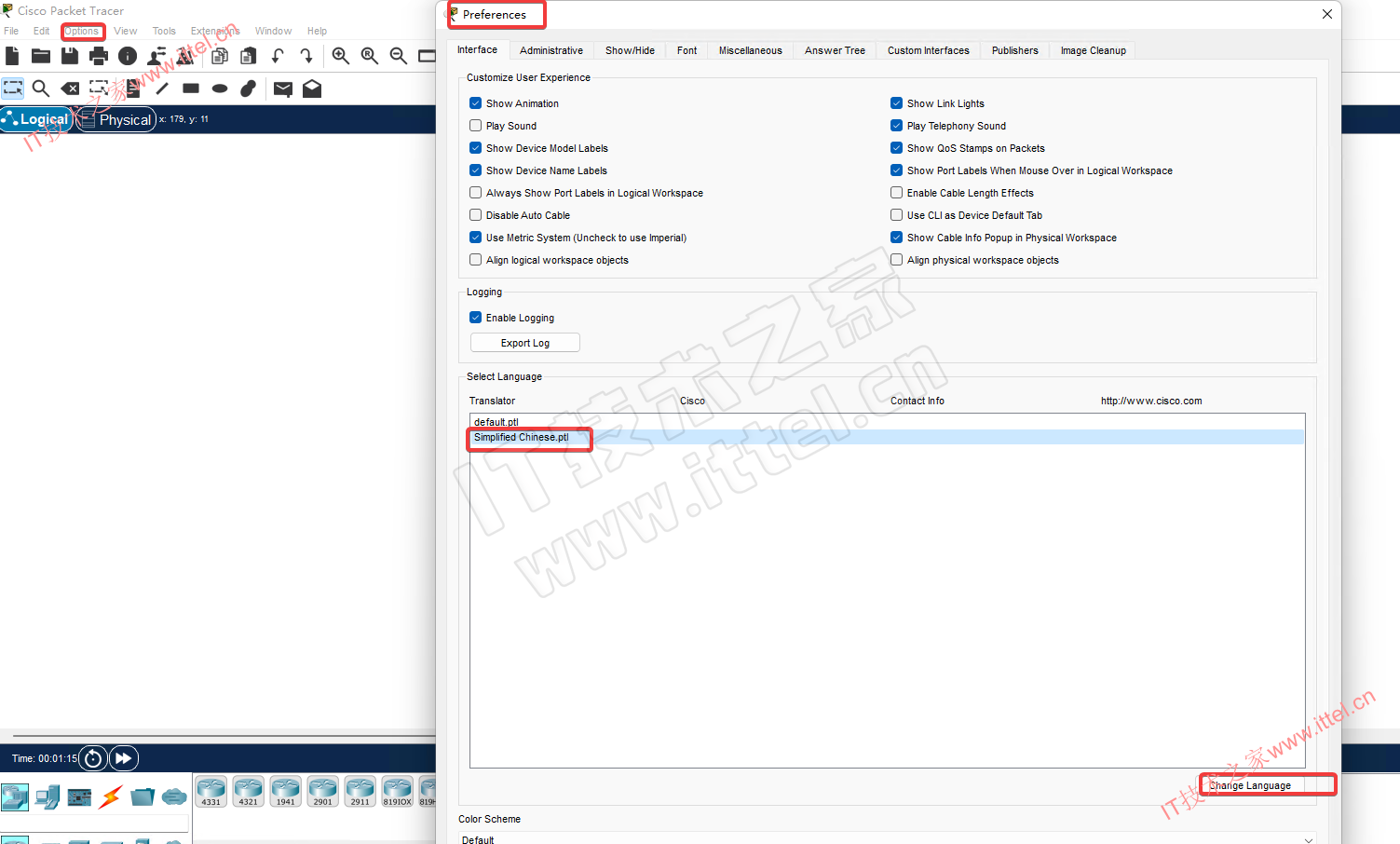Select the Connections lightning bolt icon
The image size is (1400, 844).
pos(111,796)
